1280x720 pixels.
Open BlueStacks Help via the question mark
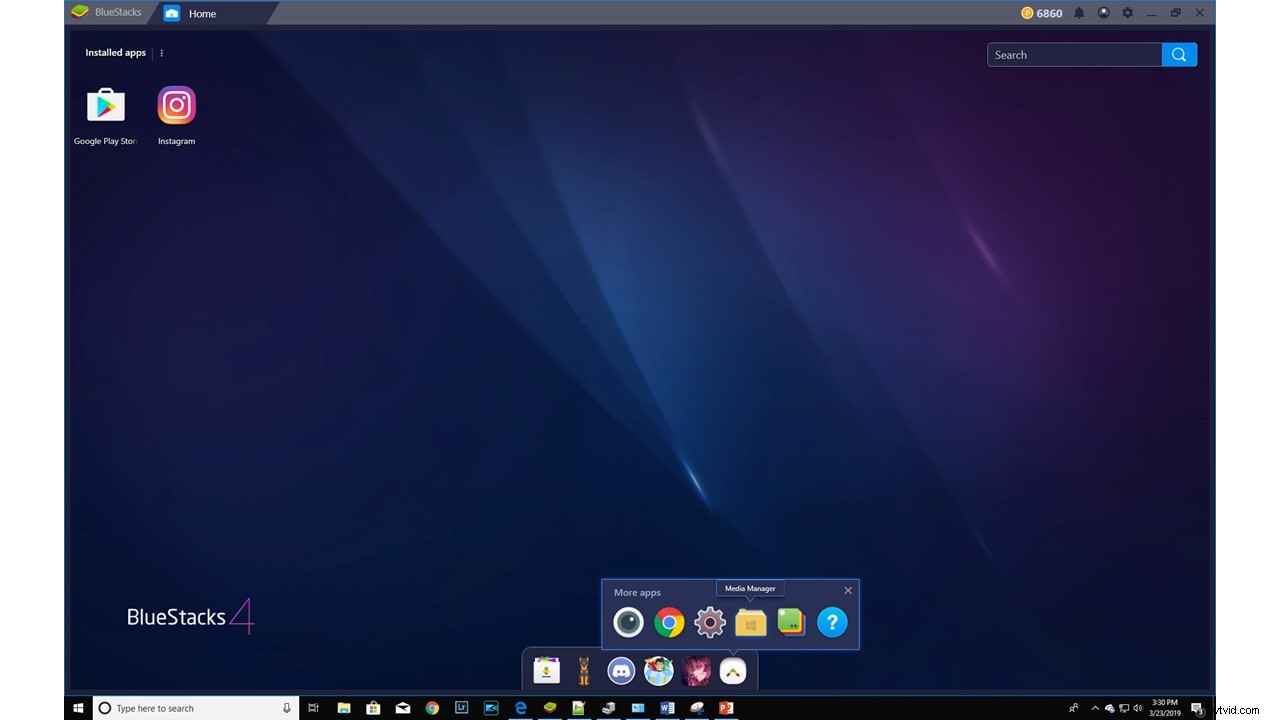coord(832,621)
